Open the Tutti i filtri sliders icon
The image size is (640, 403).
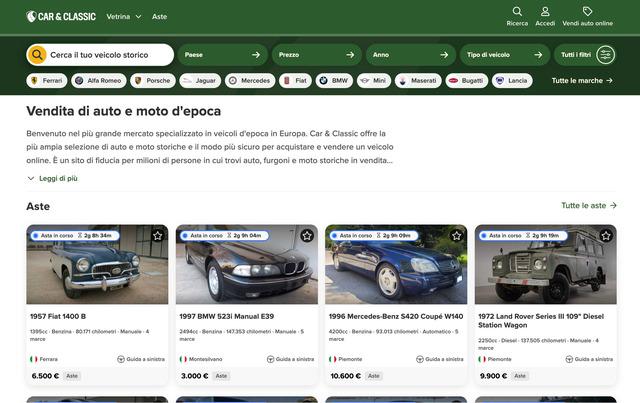(x=605, y=55)
